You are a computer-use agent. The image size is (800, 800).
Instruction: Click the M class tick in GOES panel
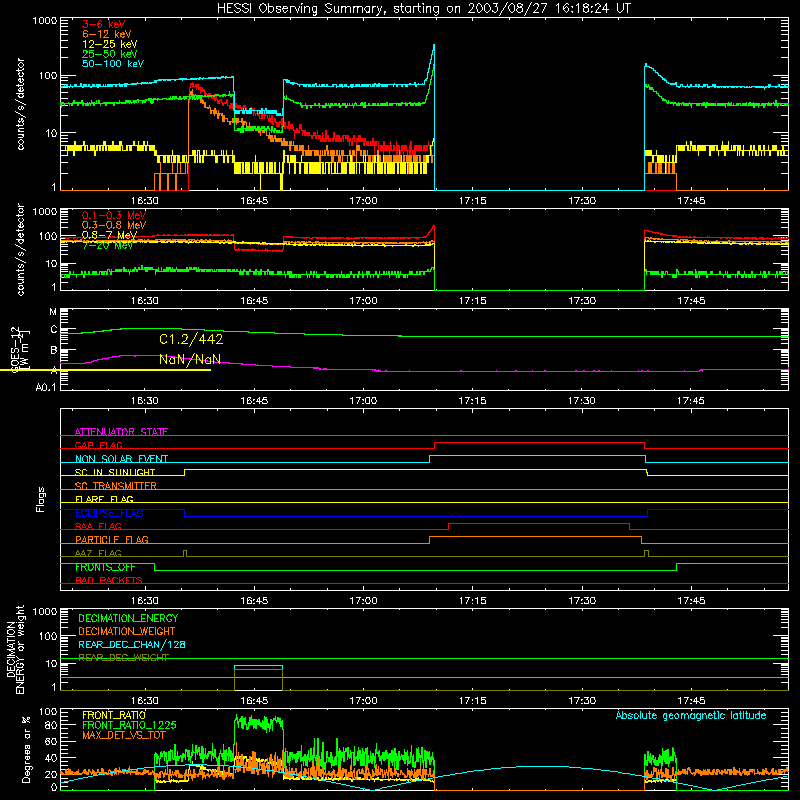coord(53,312)
